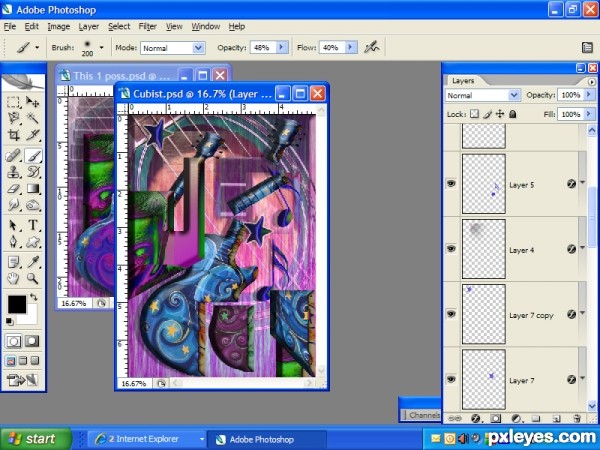Open Flow slider arrow
The height and width of the screenshot is (450, 600).
pos(350,47)
